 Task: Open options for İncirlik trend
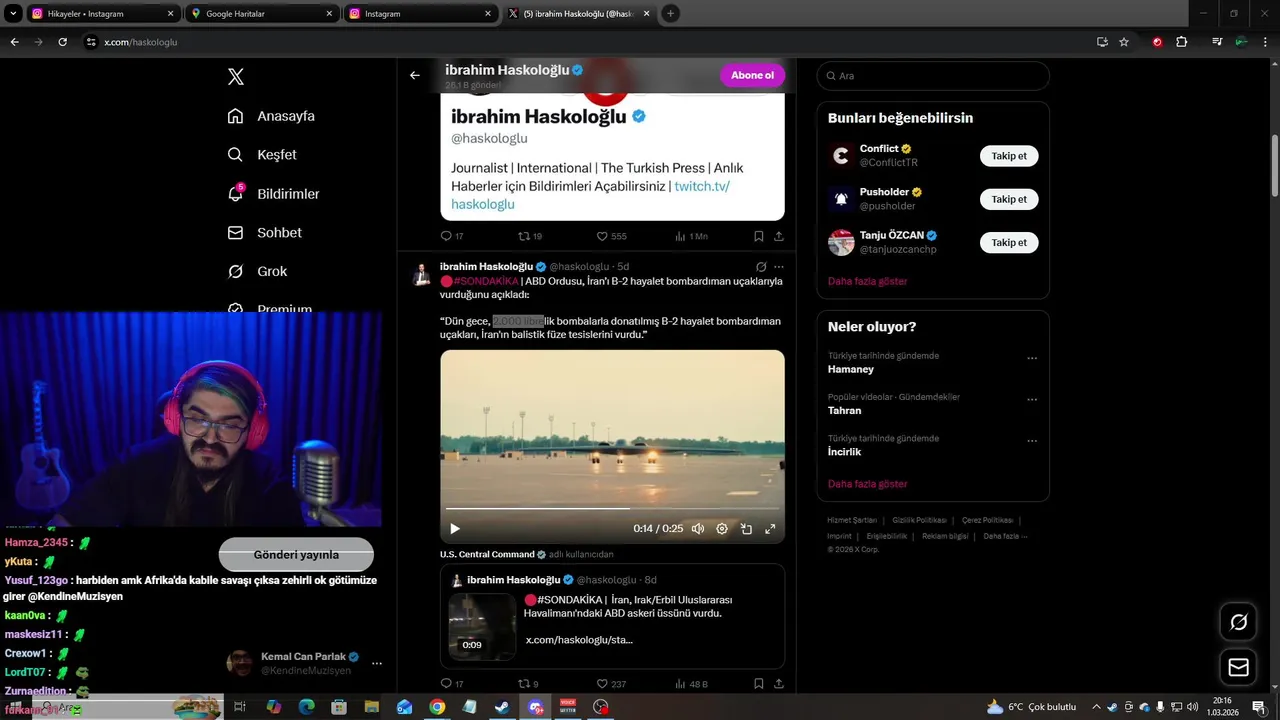pyautogui.click(x=1032, y=440)
